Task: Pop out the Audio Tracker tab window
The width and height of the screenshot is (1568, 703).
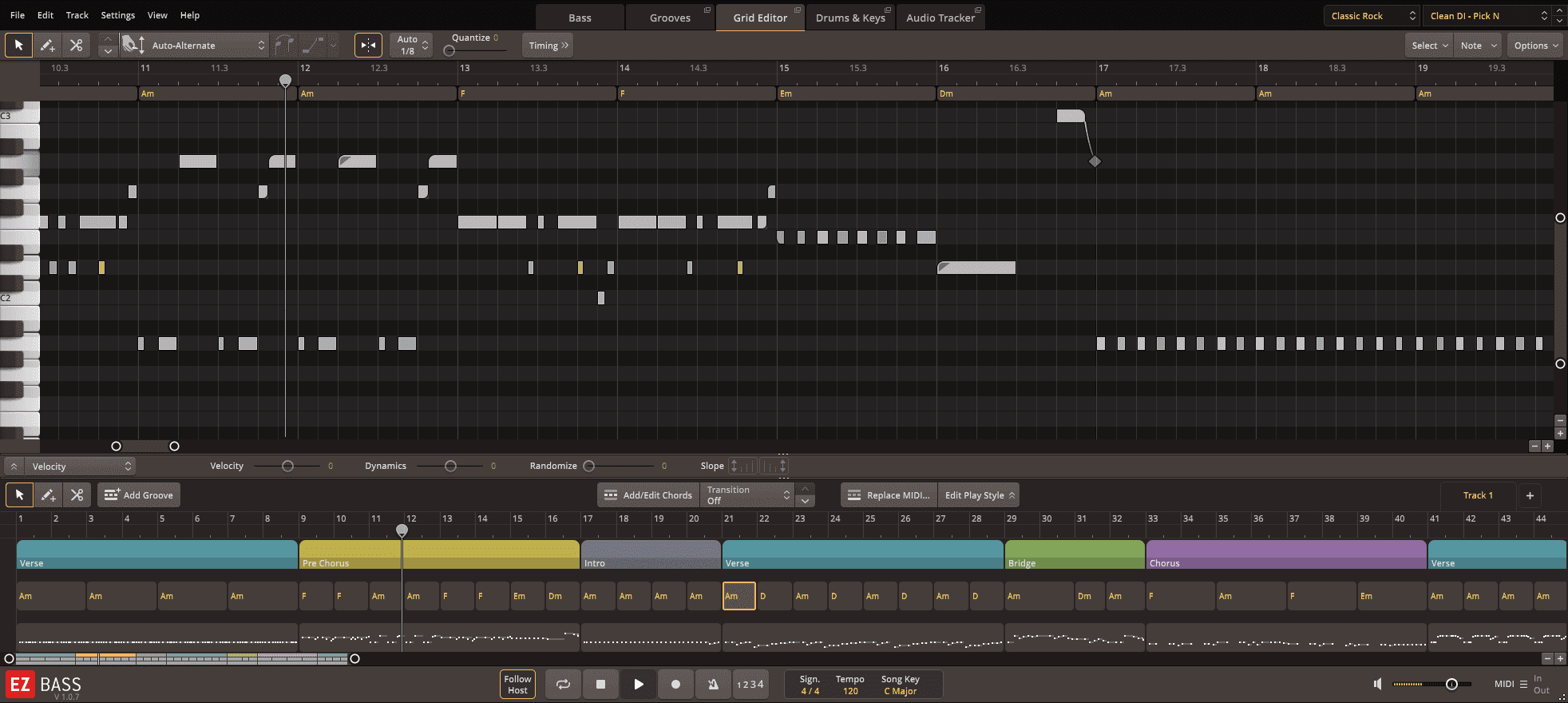Action: pyautogui.click(x=978, y=10)
